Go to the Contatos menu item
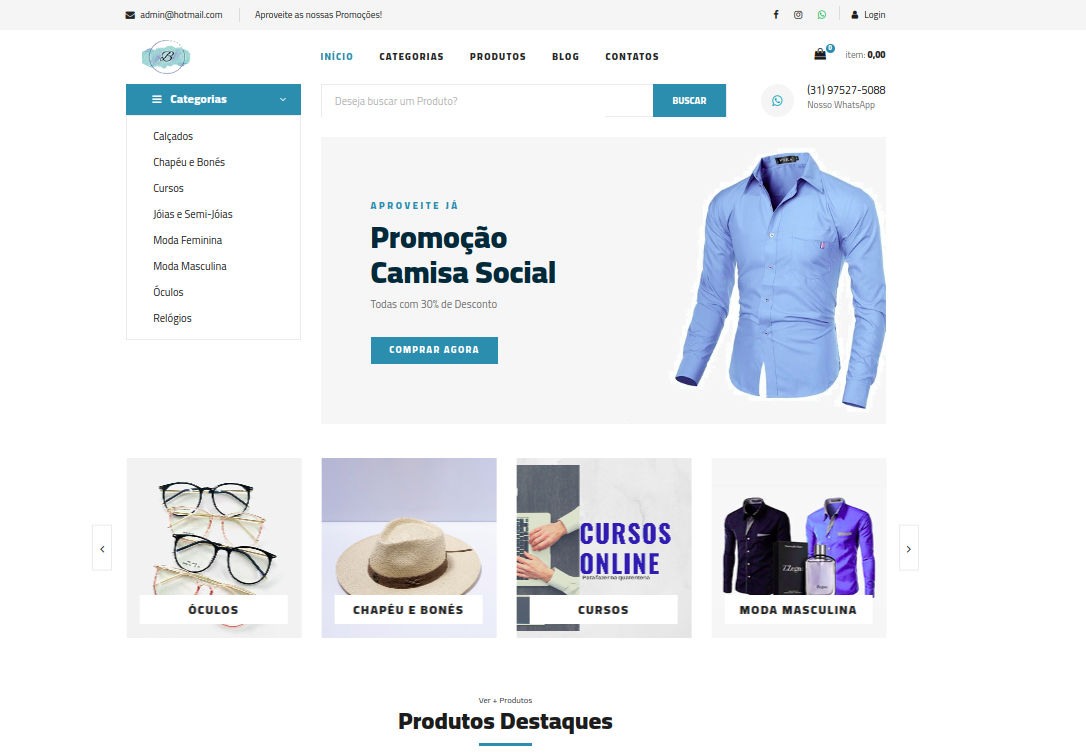This screenshot has height=756, width=1086. (x=632, y=57)
